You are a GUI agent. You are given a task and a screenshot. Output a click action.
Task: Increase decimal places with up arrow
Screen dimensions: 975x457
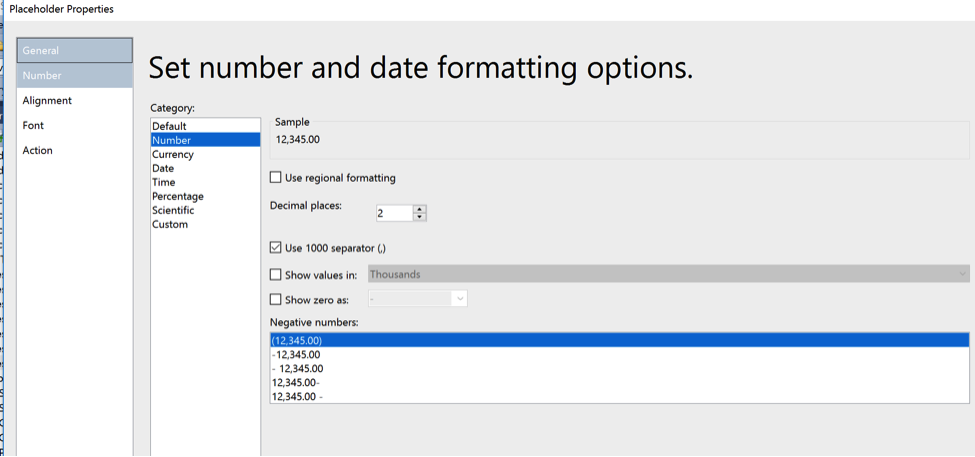420,209
